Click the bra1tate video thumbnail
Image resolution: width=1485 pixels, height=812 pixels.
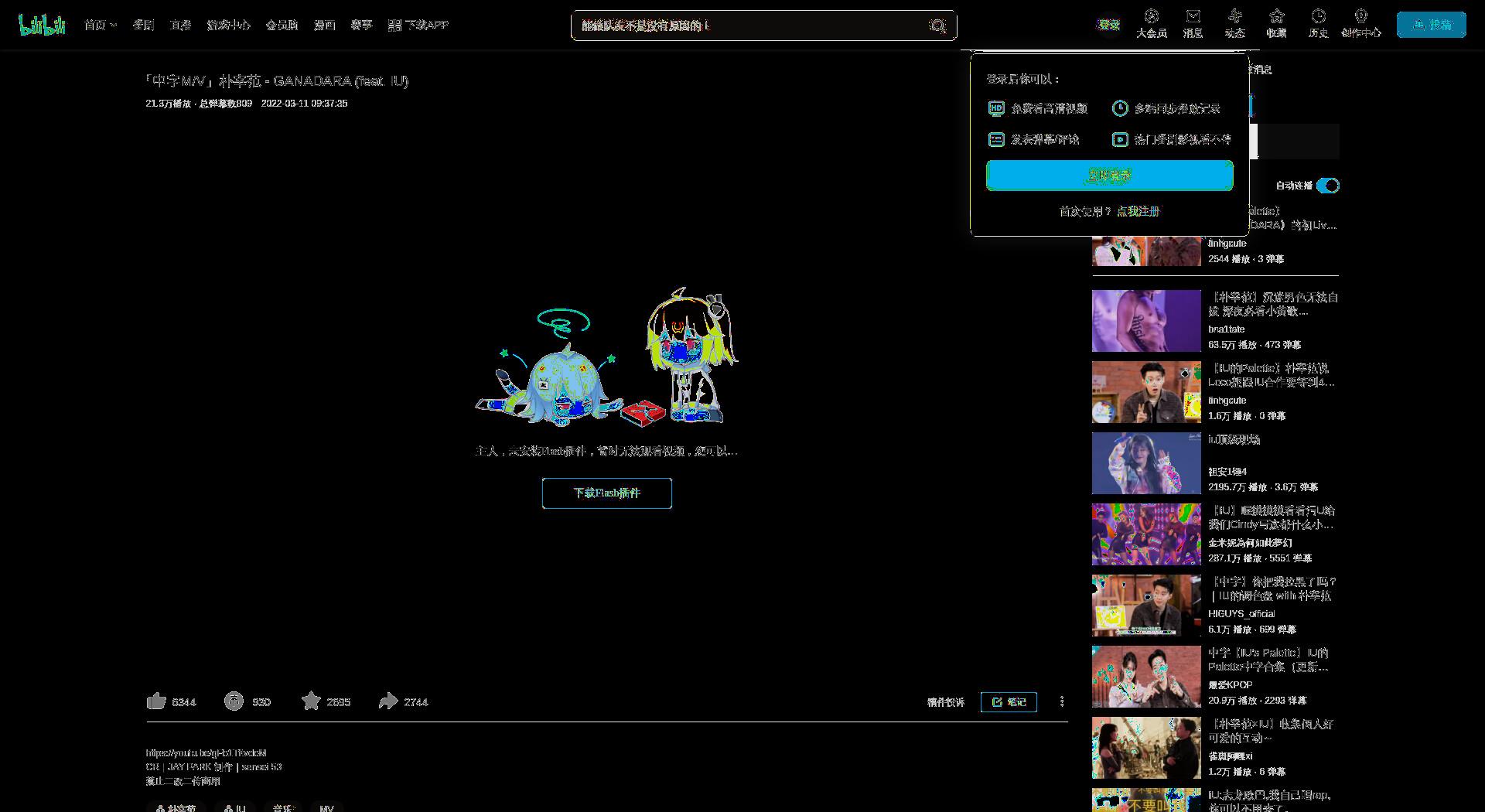(1146, 321)
